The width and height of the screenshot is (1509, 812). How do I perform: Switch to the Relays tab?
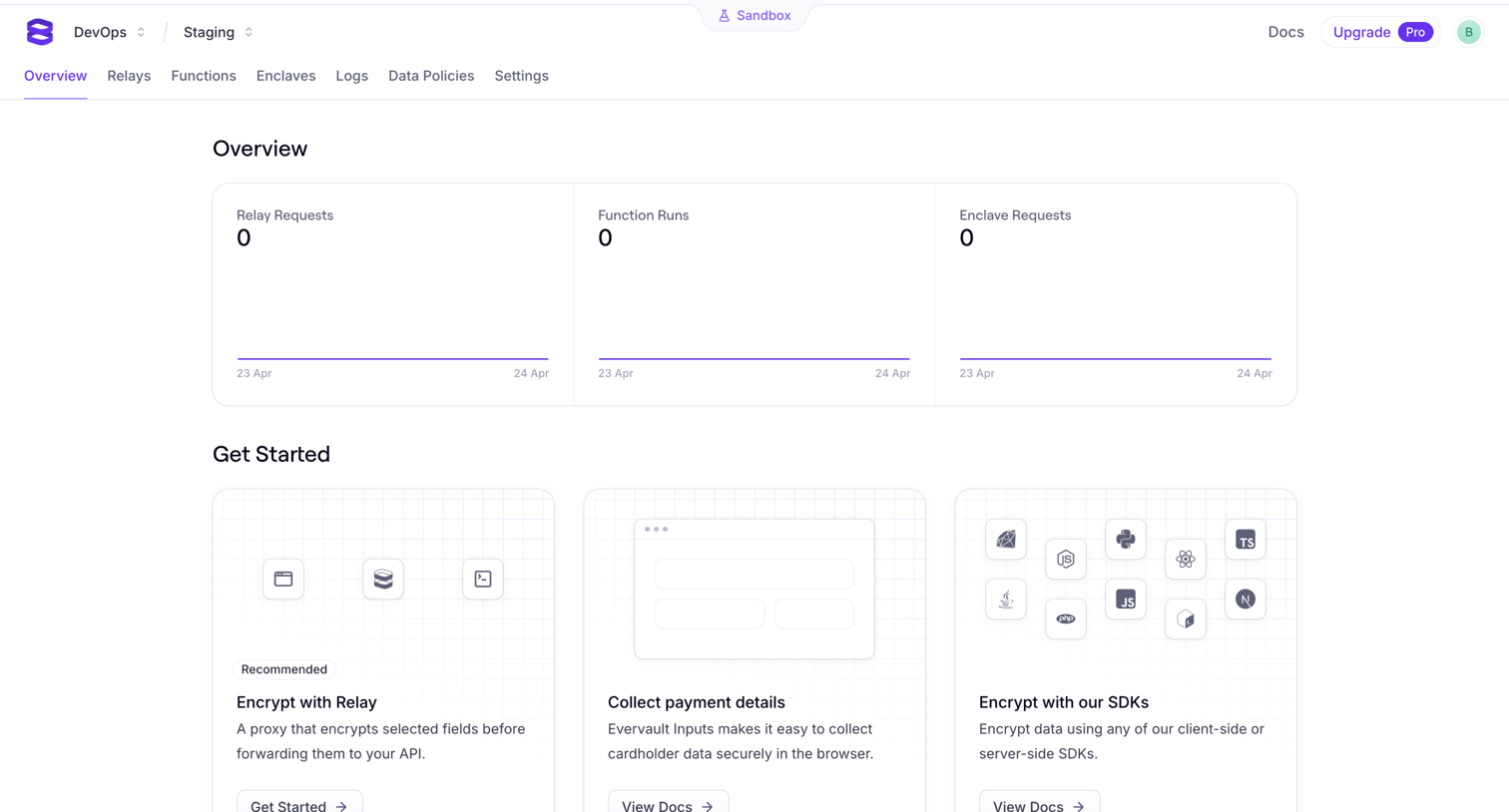(x=129, y=76)
